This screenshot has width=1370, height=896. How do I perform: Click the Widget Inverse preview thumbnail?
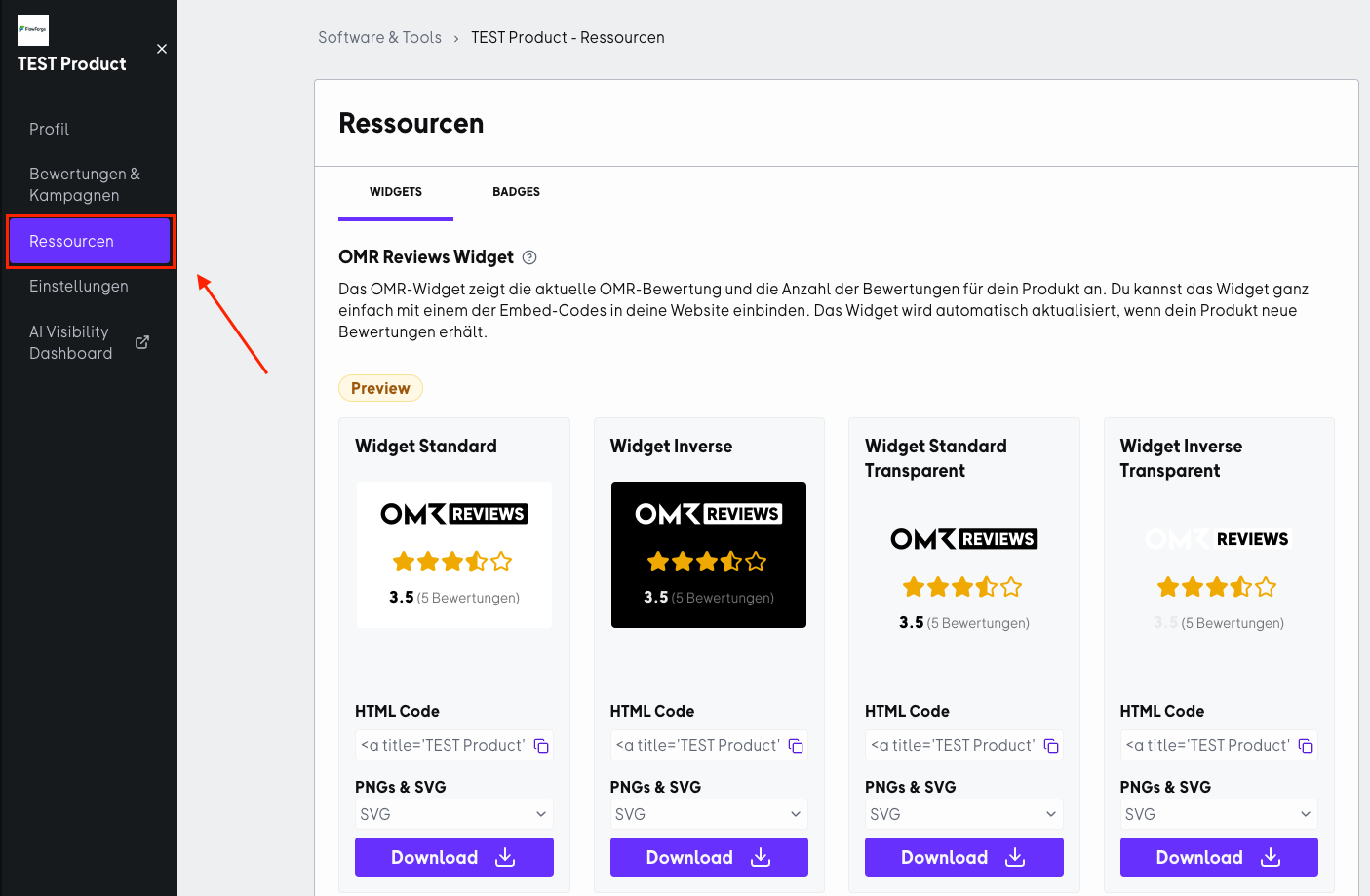[709, 555]
